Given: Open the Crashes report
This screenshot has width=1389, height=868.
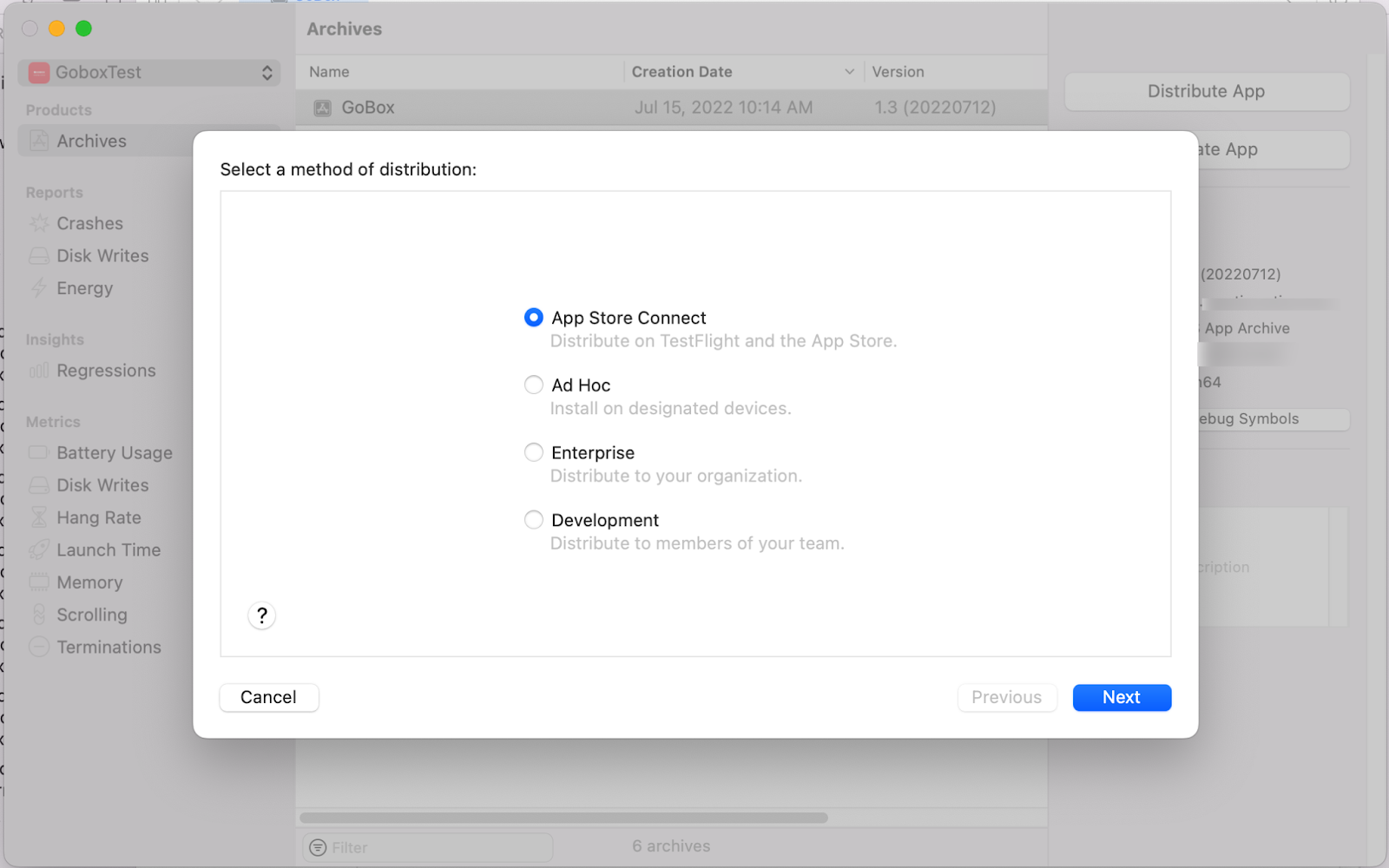Looking at the screenshot, I should [90, 223].
